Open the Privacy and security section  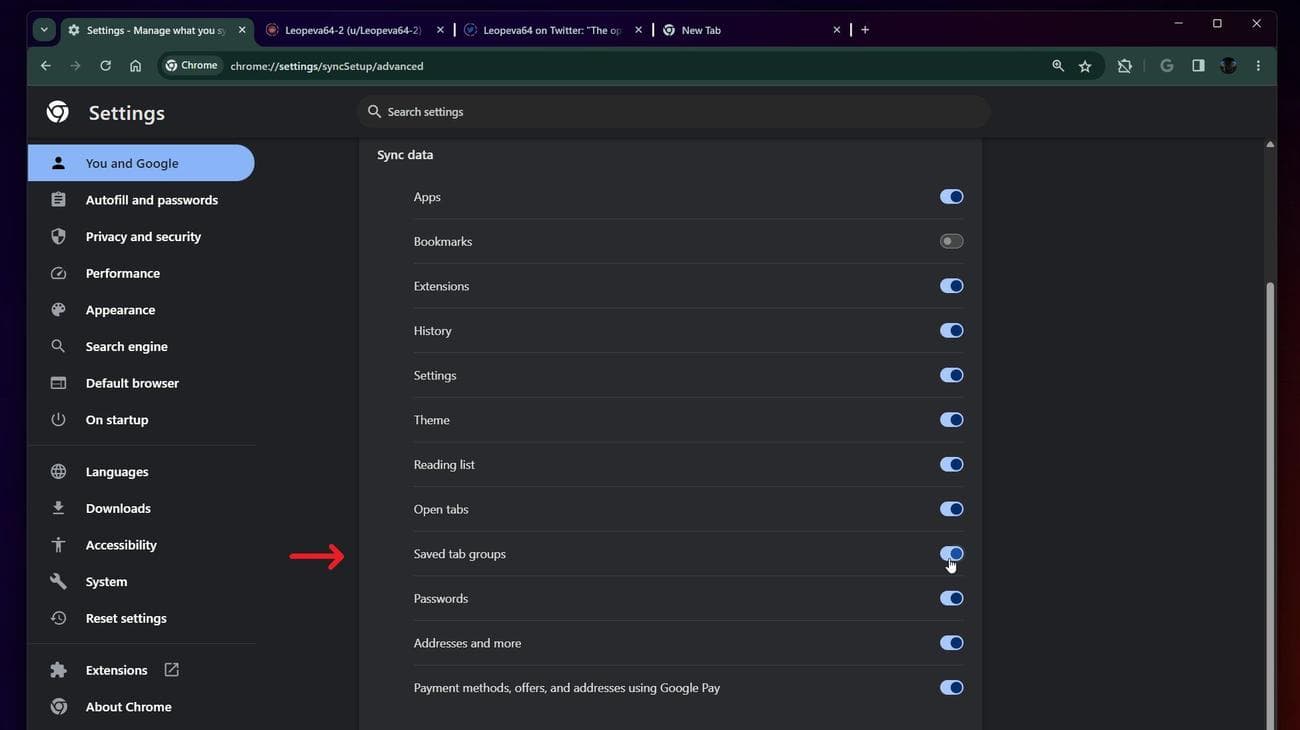[x=141, y=236]
